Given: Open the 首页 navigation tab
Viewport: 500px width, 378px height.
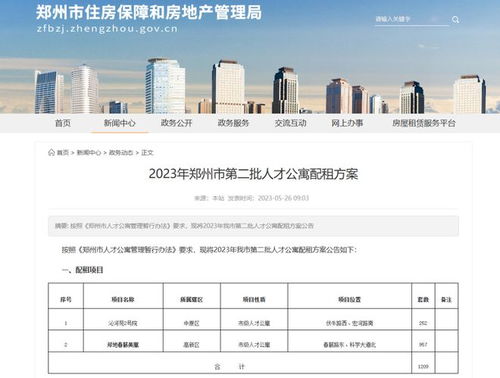Looking at the screenshot, I should pos(63,123).
